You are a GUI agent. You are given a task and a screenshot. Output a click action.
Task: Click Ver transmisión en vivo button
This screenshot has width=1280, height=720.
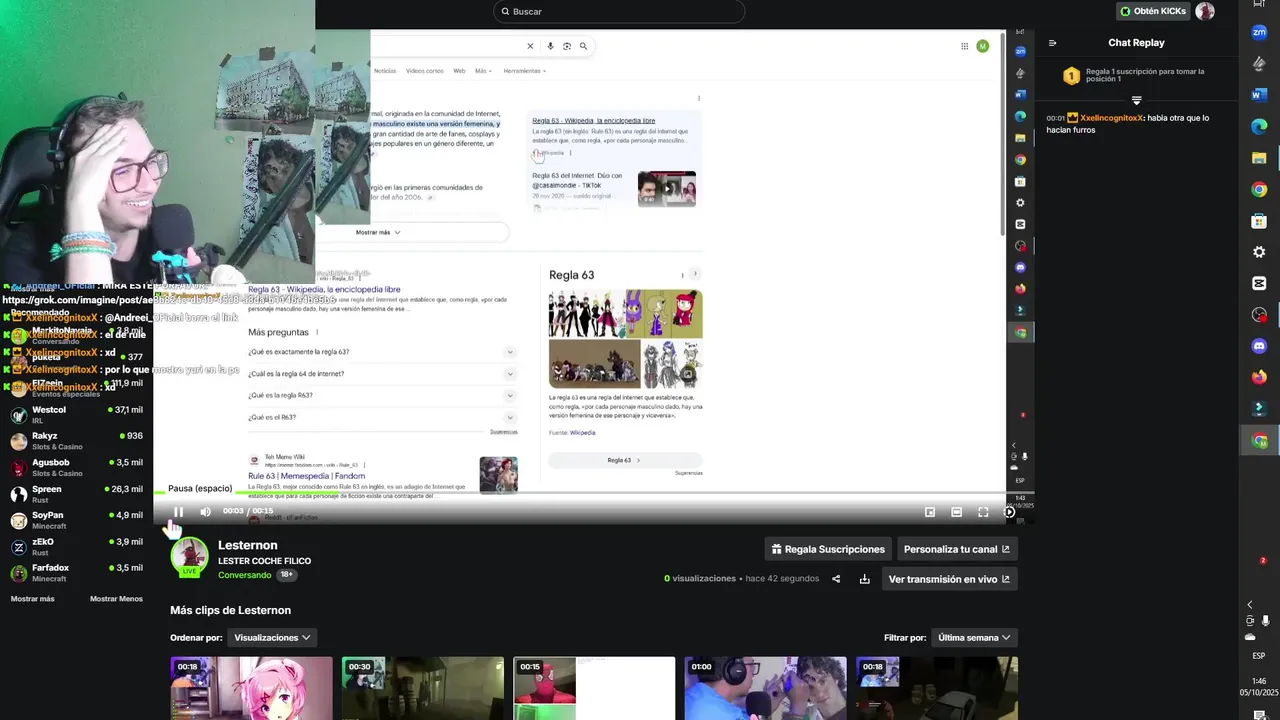pyautogui.click(x=949, y=579)
